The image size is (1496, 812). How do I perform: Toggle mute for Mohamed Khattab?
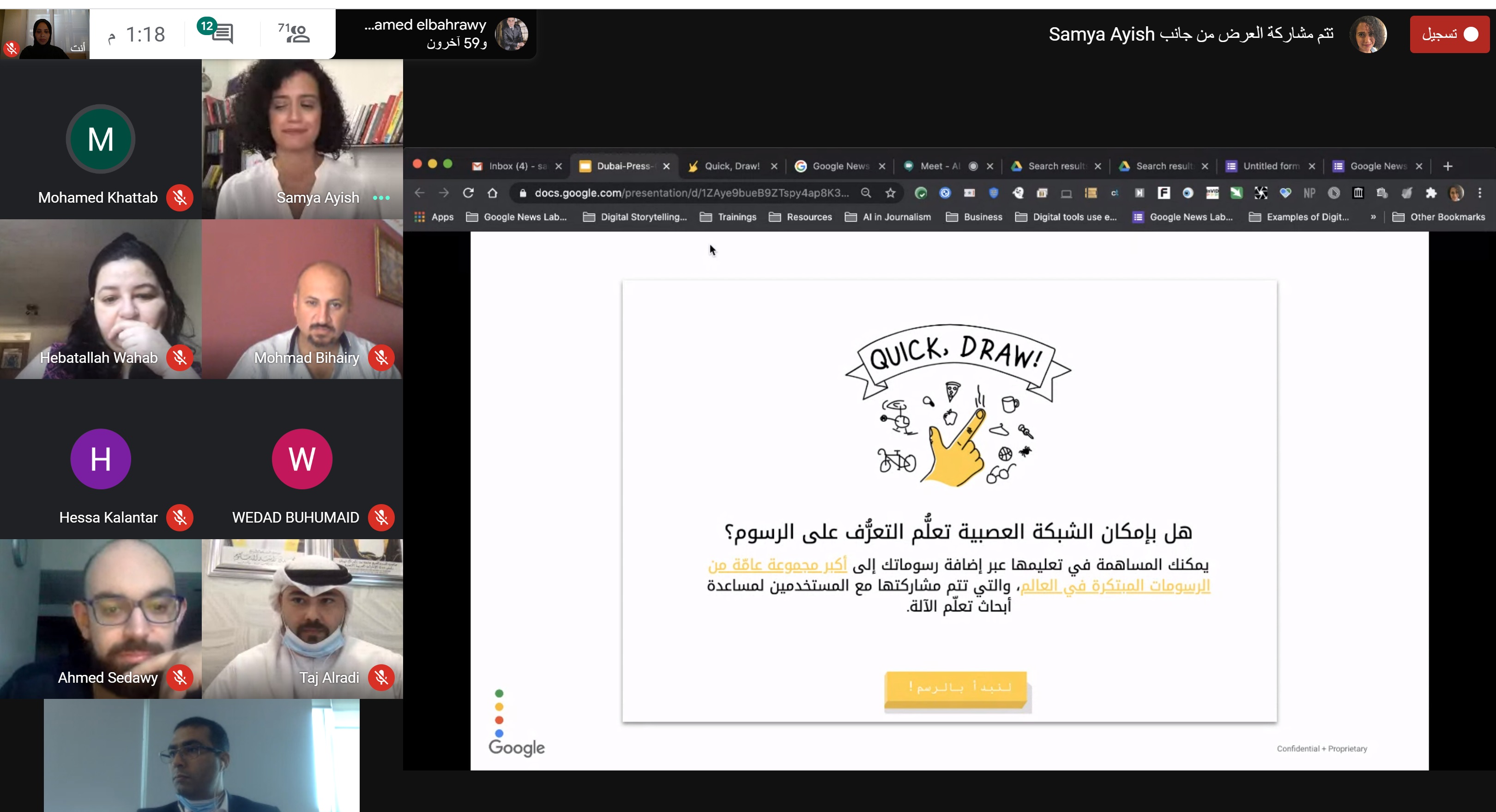(180, 197)
